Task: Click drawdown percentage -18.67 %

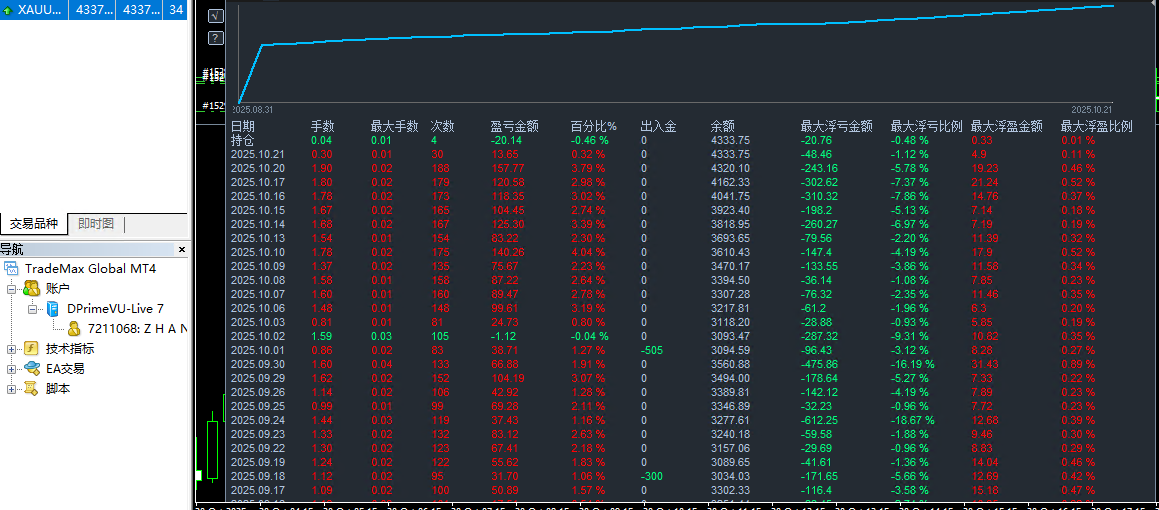Action: pyautogui.click(x=913, y=419)
